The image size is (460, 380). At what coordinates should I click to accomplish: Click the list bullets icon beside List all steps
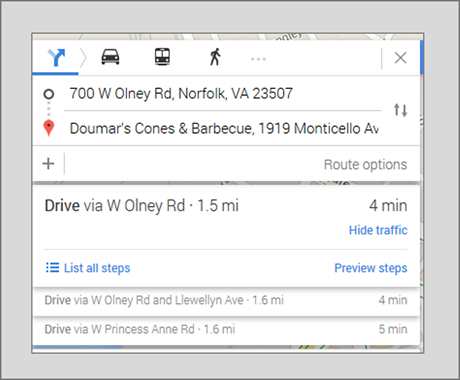coord(52,268)
